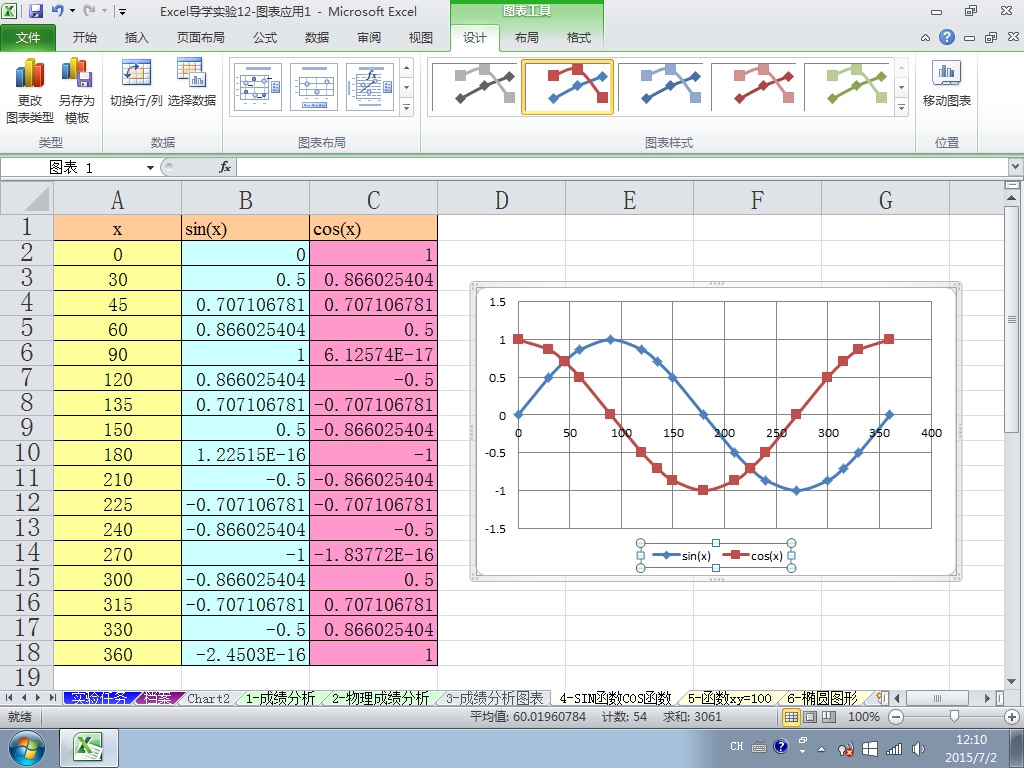Click the Insert Function fx icon
The image size is (1024, 768).
[x=225, y=167]
